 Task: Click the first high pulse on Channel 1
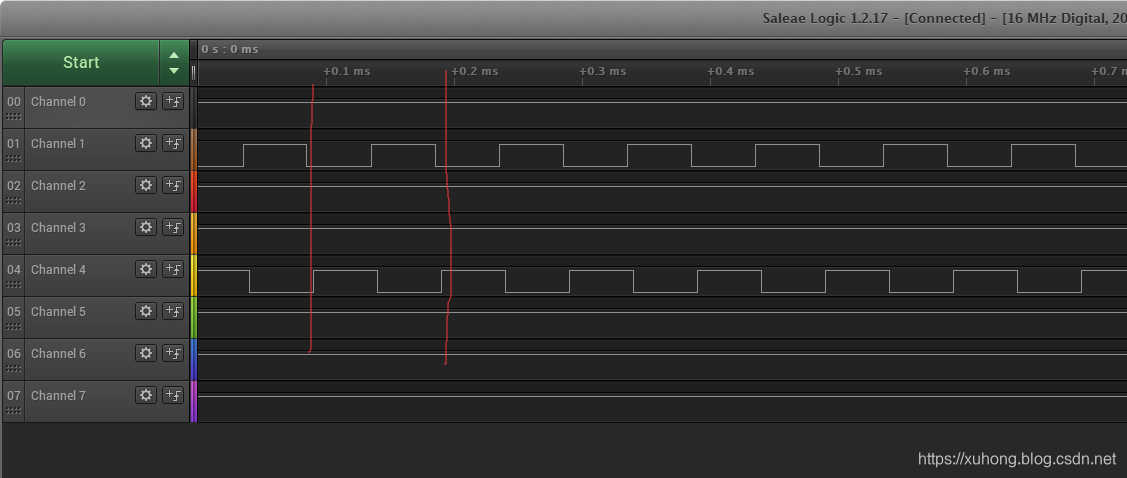pyautogui.click(x=275, y=155)
